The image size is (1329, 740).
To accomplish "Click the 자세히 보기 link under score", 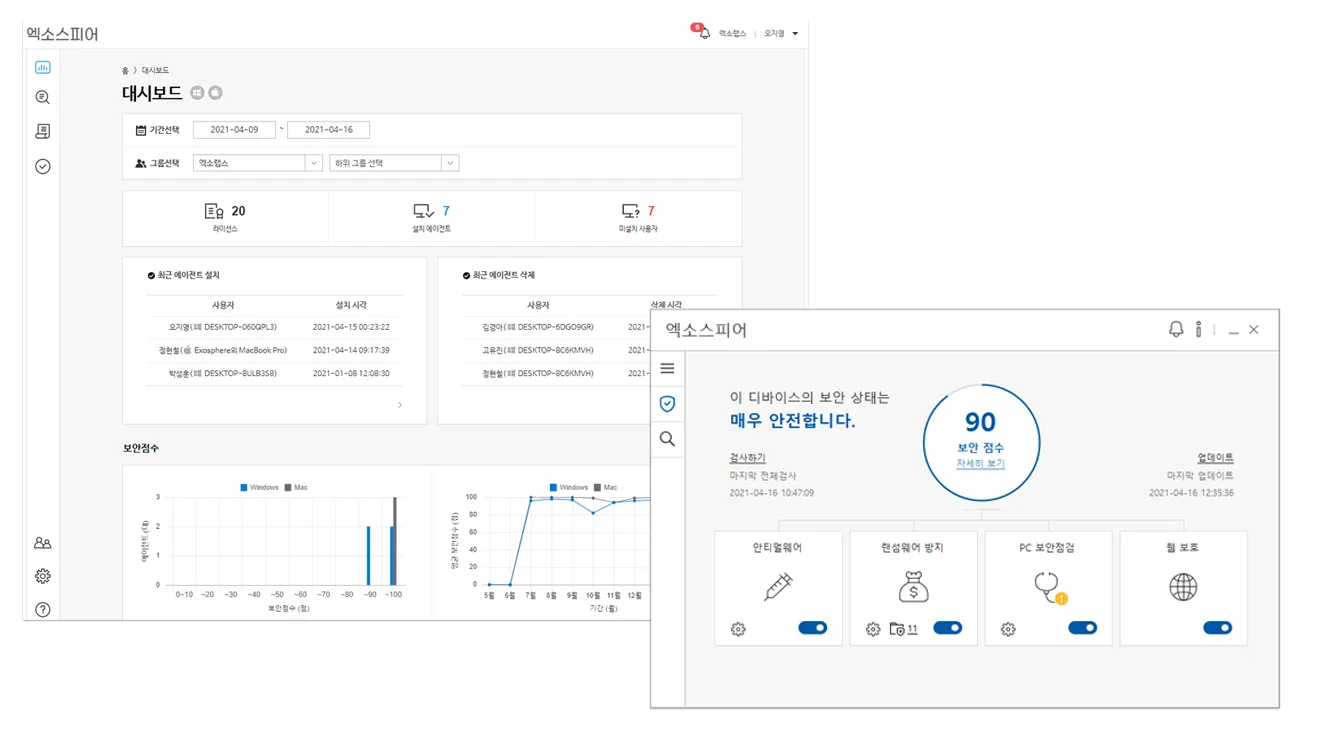I will click(x=980, y=464).
